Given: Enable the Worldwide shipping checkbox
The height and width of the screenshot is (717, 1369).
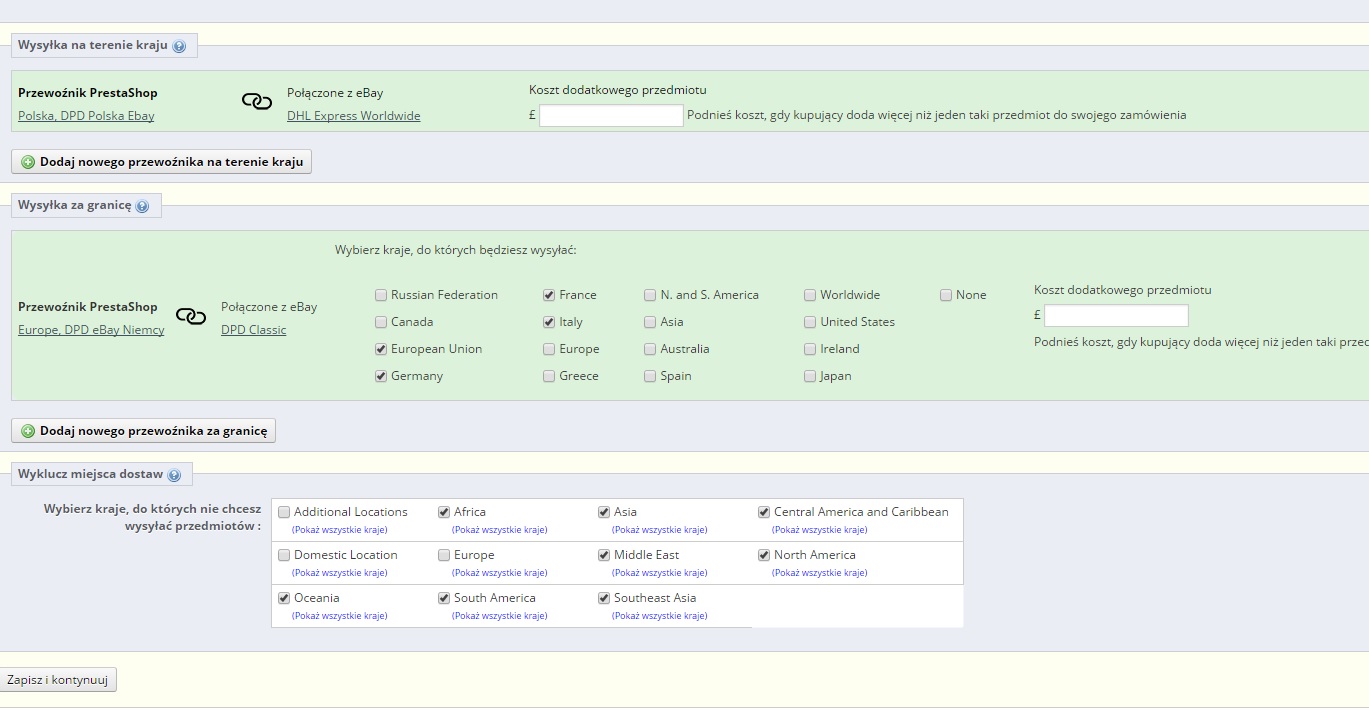Looking at the screenshot, I should [810, 295].
